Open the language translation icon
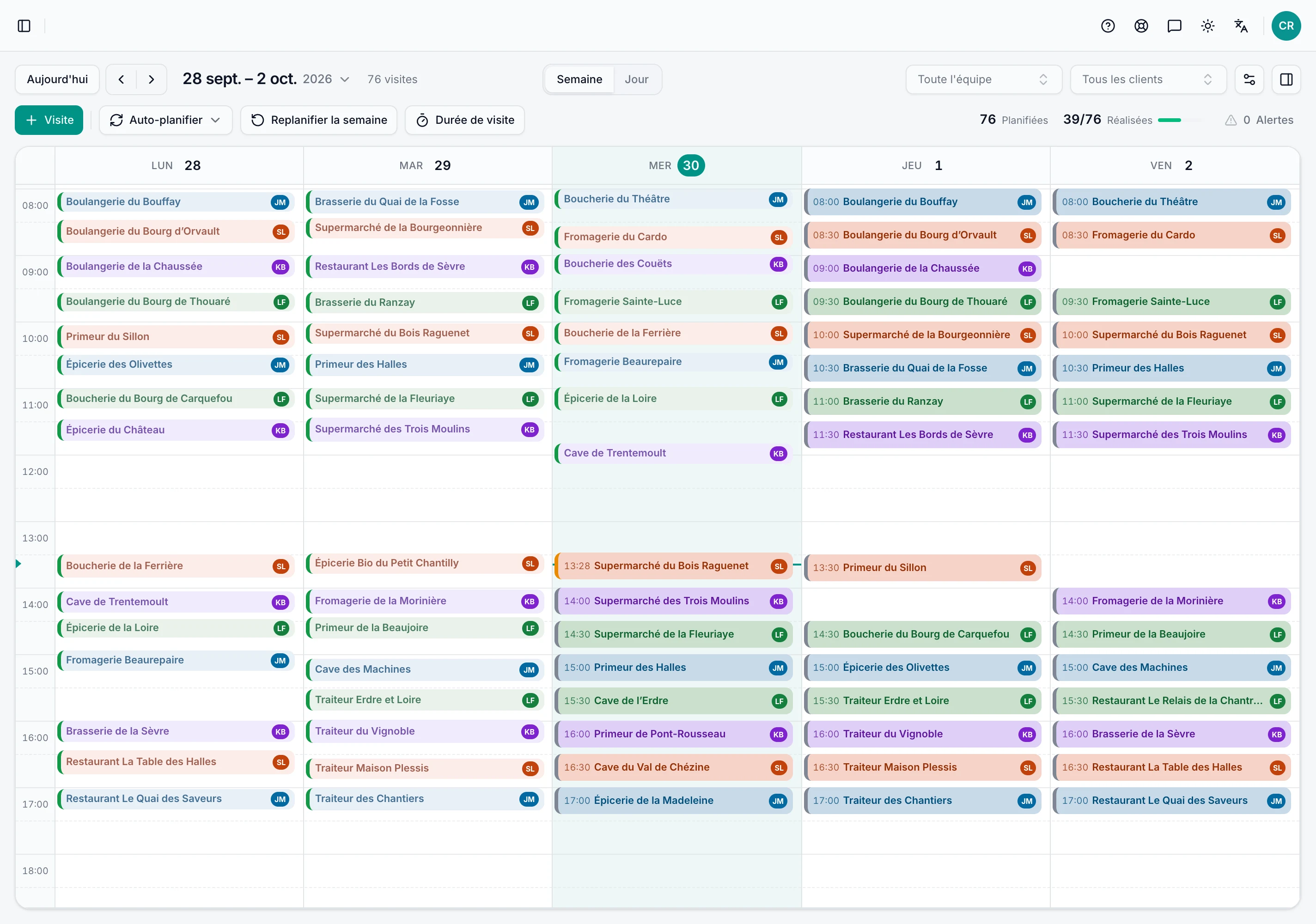This screenshot has width=1316, height=924. pos(1241,26)
